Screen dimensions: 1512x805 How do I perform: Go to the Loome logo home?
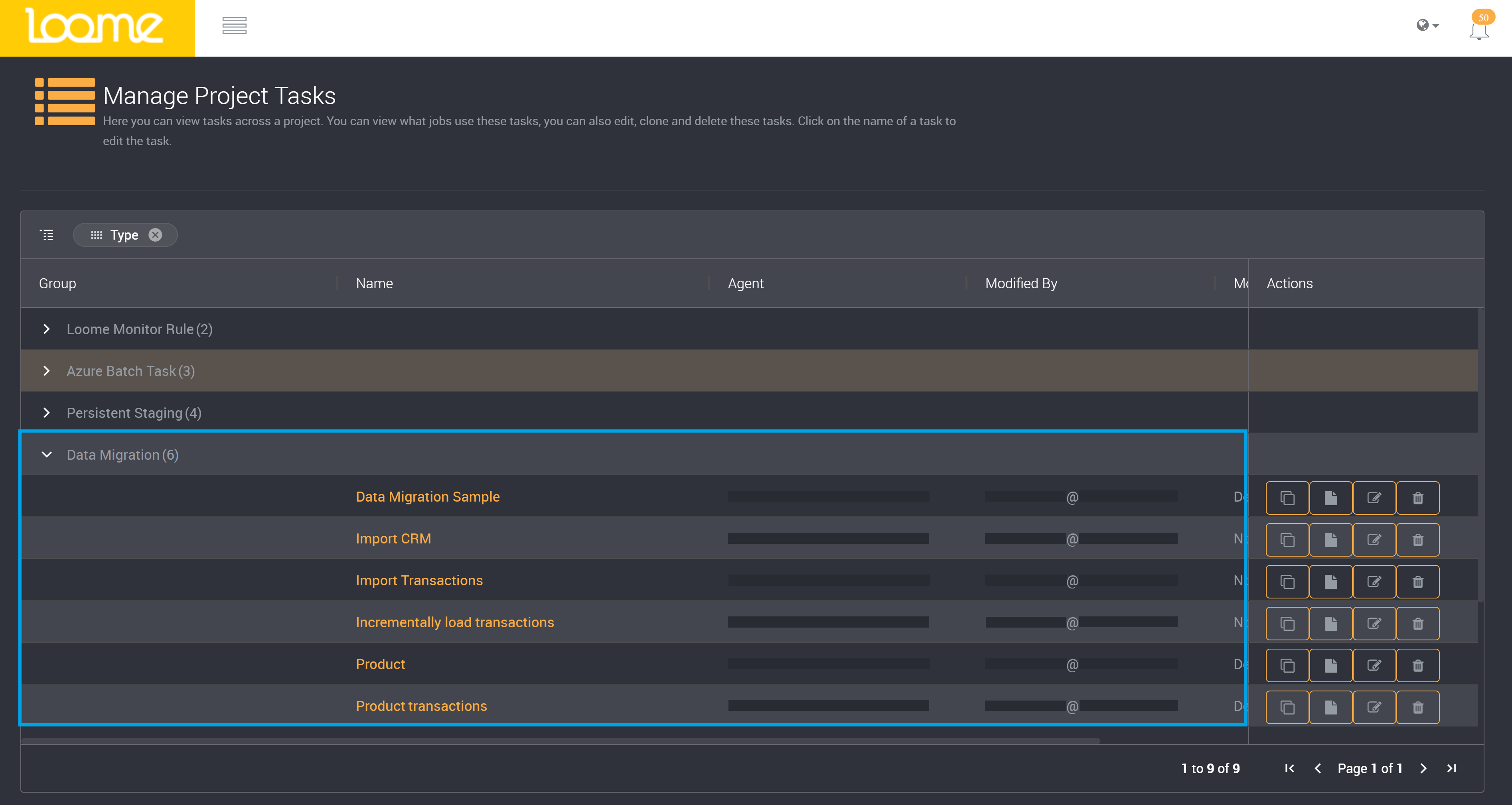click(97, 28)
